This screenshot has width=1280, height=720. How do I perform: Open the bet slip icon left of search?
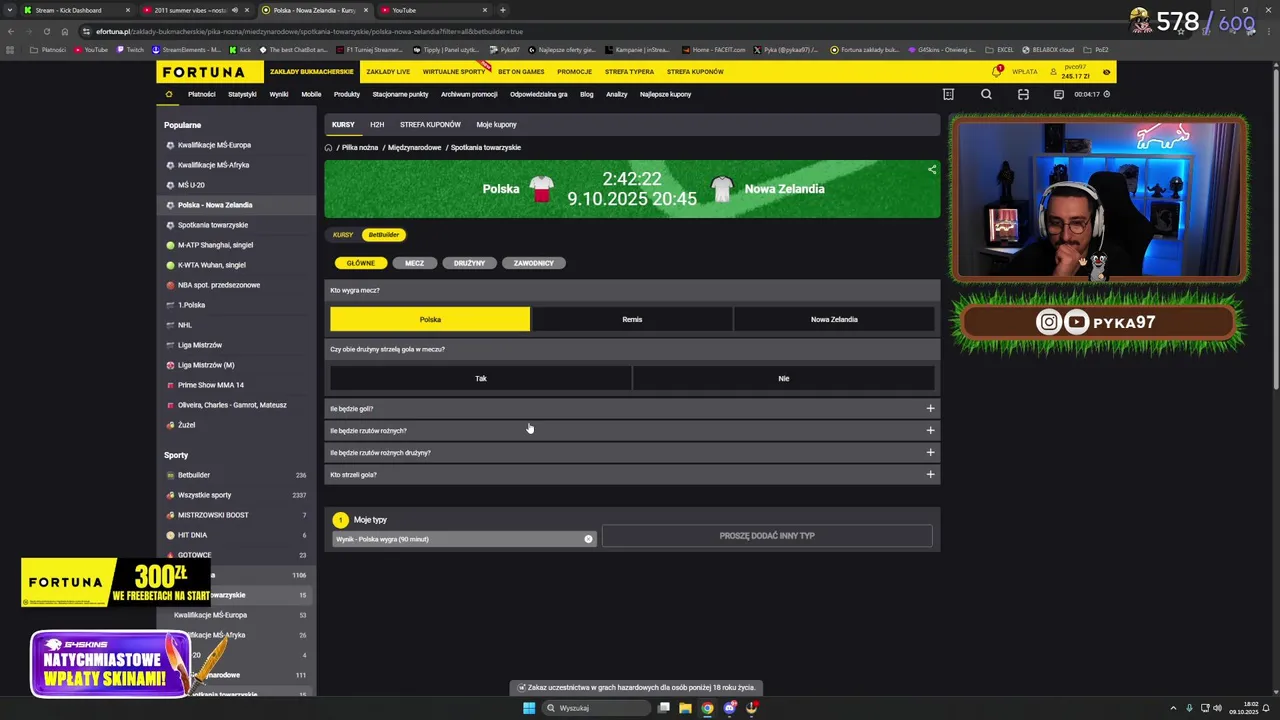948,94
